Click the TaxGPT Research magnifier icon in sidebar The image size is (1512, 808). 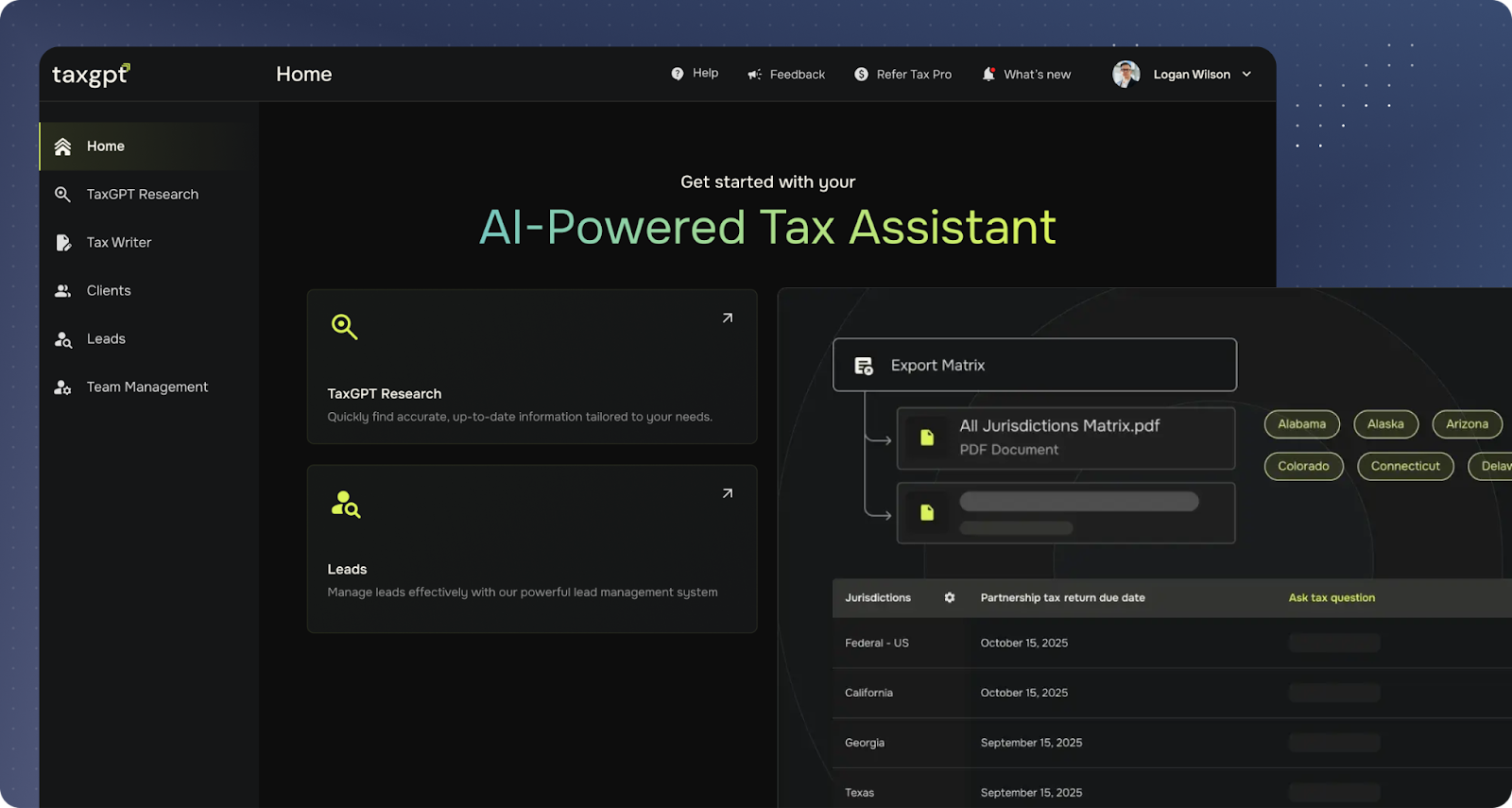(x=62, y=194)
